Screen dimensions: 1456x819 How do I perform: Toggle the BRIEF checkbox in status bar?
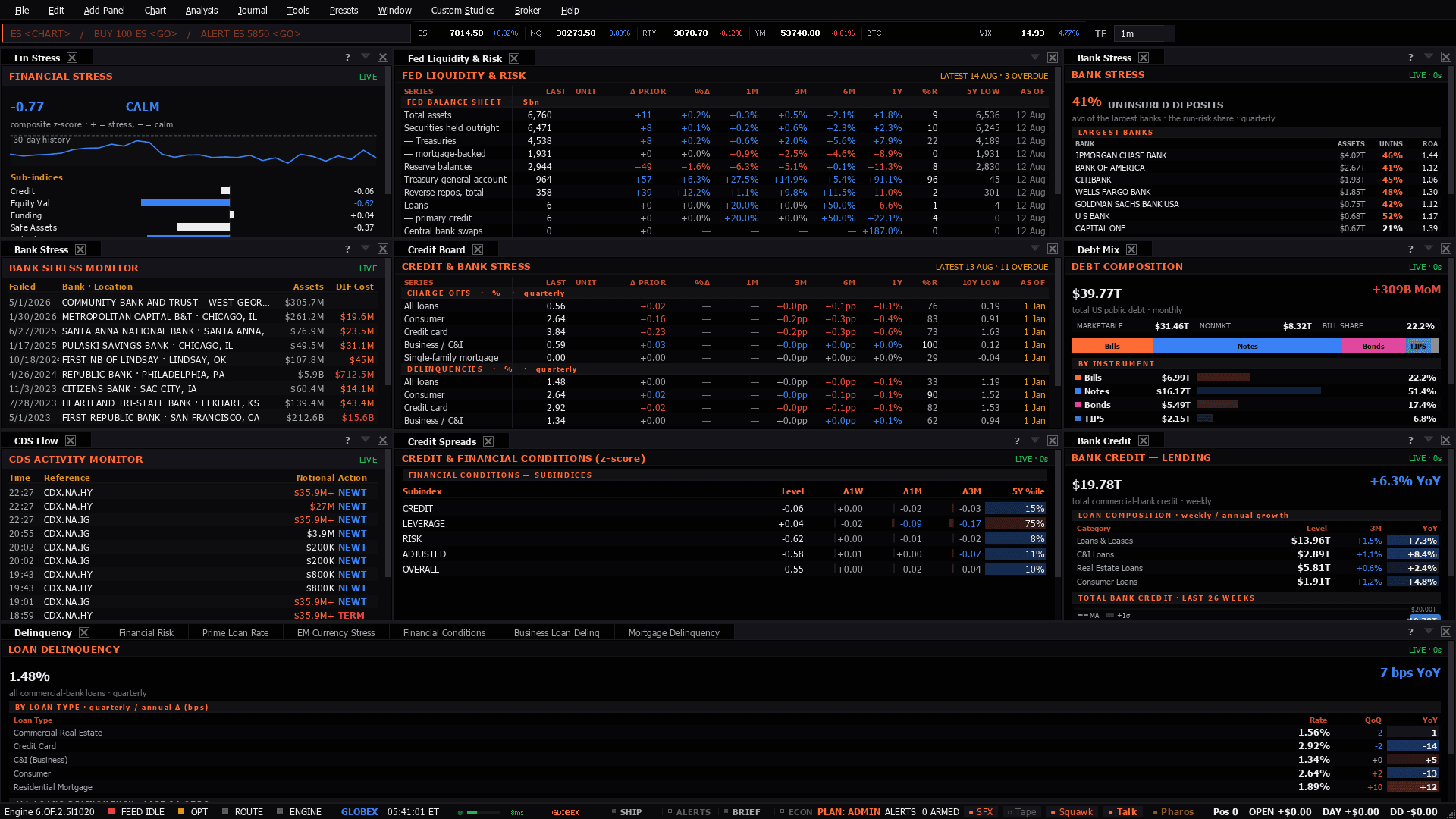(x=742, y=811)
